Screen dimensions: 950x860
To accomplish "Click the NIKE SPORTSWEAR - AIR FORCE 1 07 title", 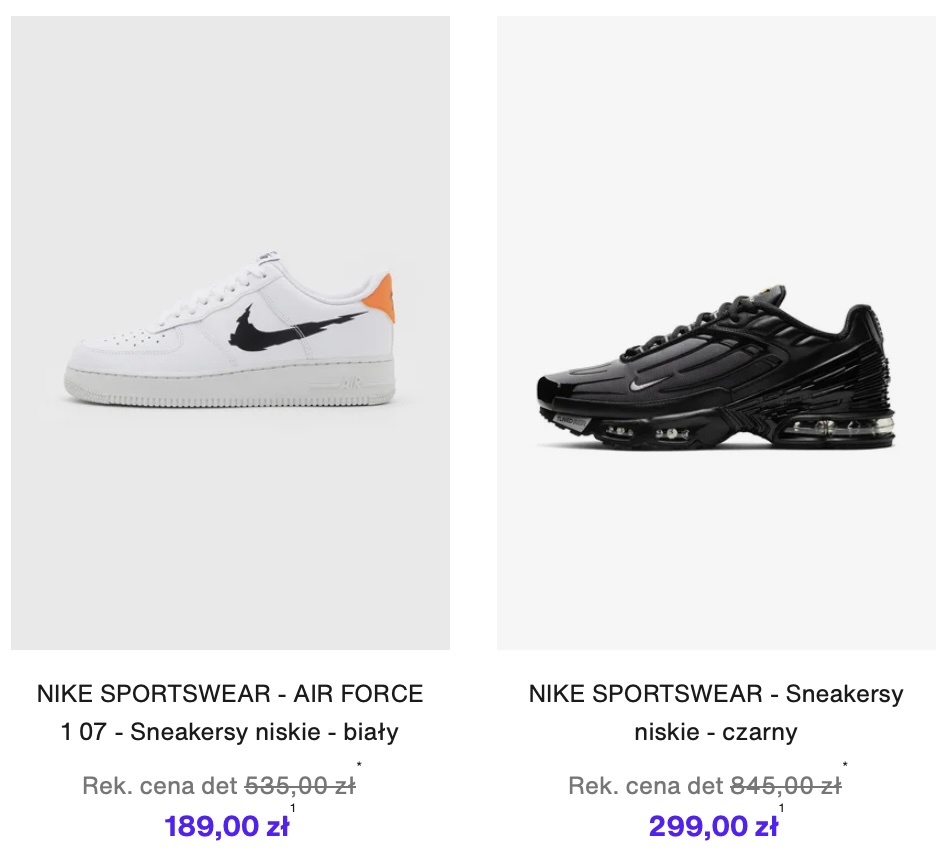I will click(230, 712).
